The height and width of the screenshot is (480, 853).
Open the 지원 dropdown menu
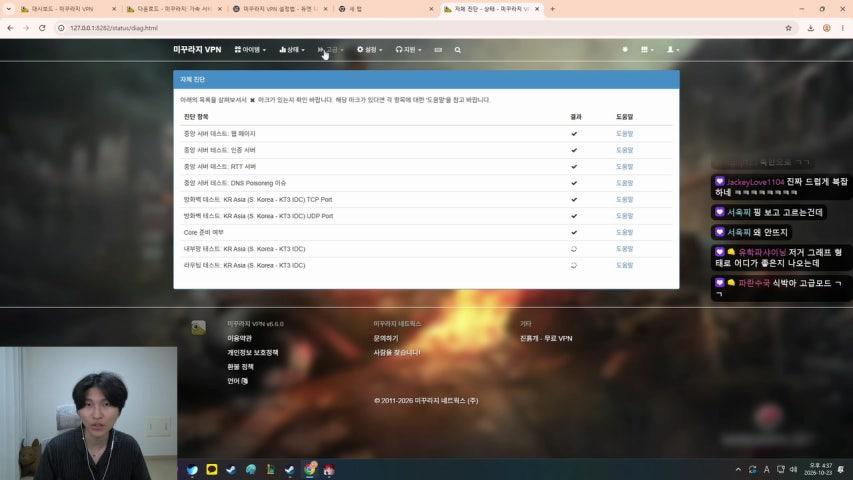[408, 50]
